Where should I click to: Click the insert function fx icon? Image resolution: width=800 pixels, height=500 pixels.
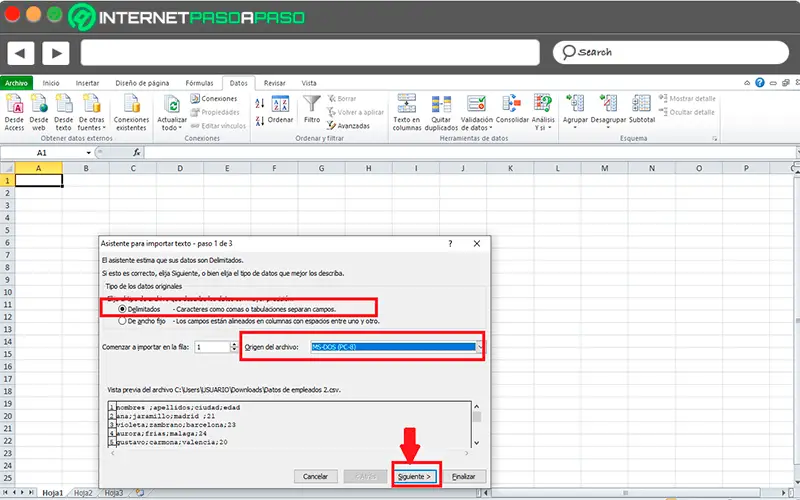pos(137,153)
